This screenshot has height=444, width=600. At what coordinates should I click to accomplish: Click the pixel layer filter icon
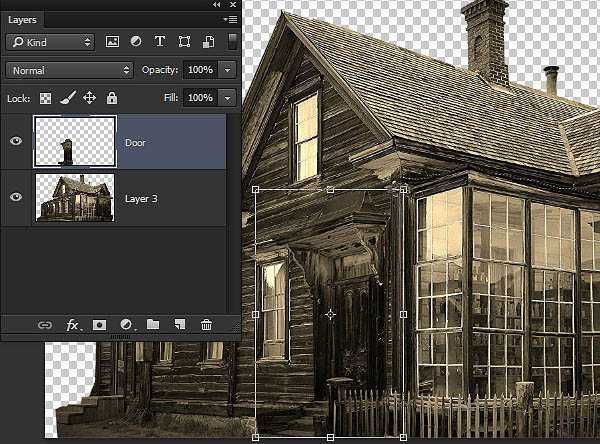pyautogui.click(x=112, y=42)
